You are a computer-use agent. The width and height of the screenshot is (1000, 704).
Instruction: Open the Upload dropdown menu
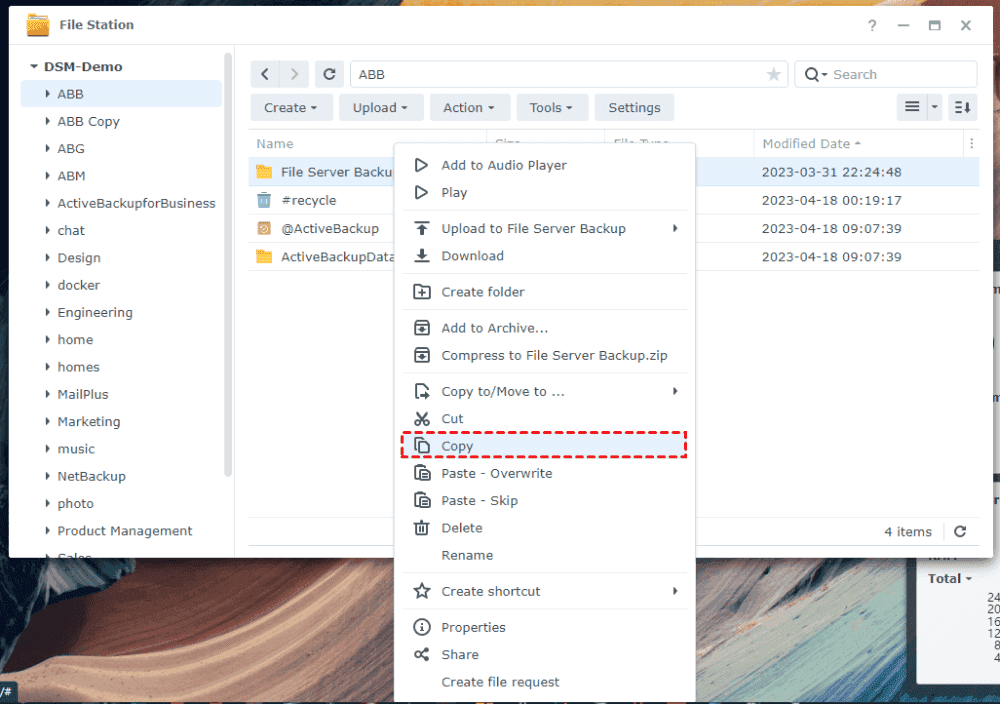(380, 108)
